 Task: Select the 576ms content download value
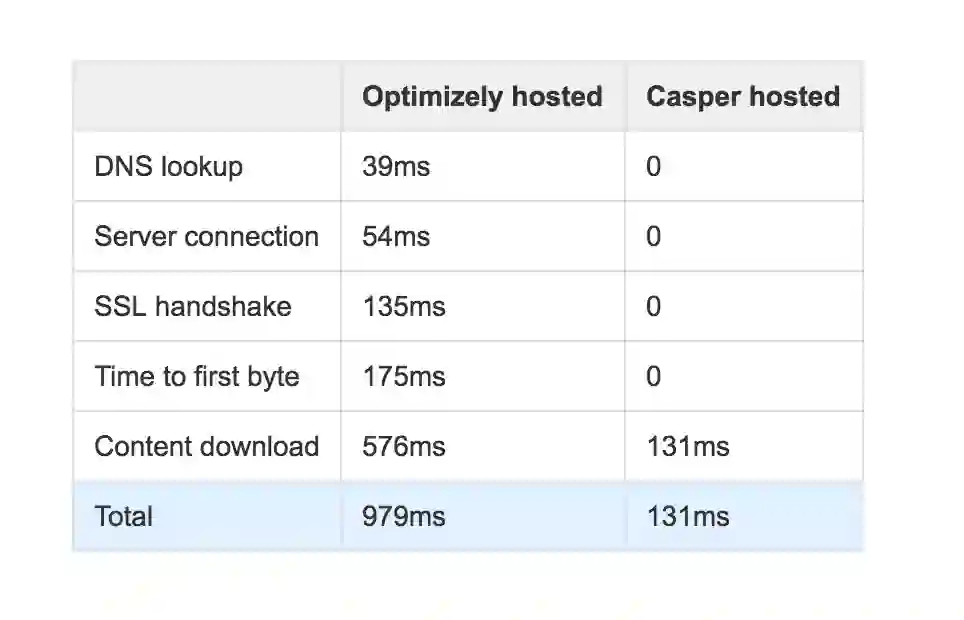pos(404,447)
